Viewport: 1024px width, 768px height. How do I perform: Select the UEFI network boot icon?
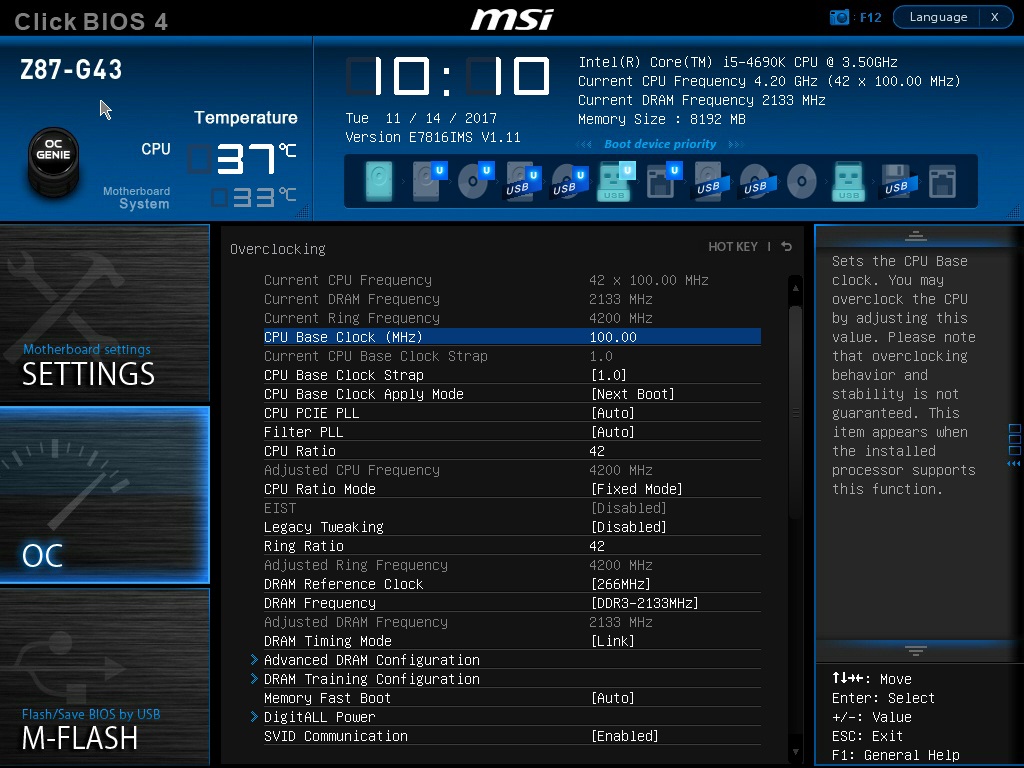[664, 181]
